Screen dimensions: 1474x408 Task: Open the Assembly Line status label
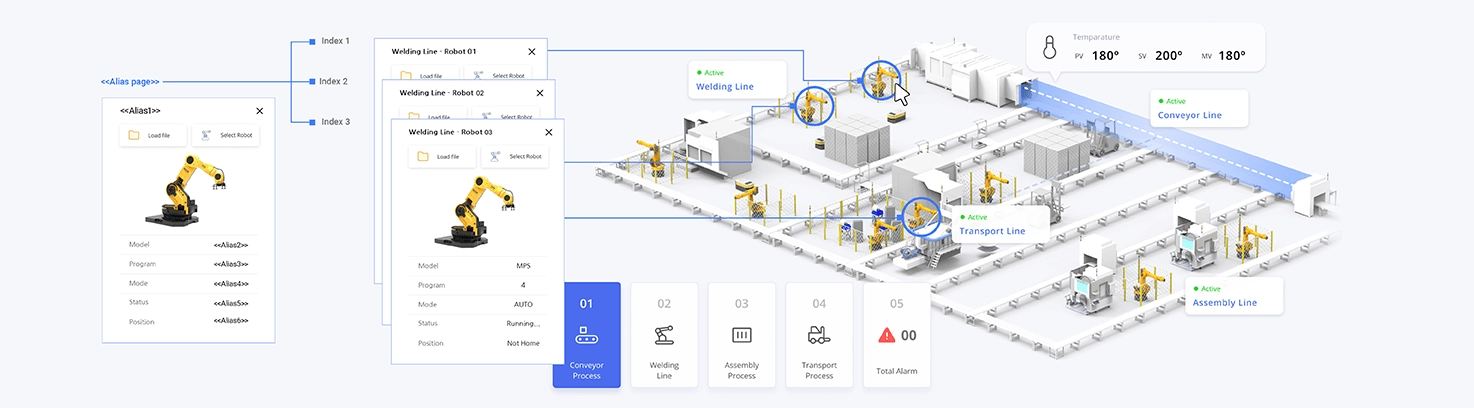click(x=1224, y=303)
